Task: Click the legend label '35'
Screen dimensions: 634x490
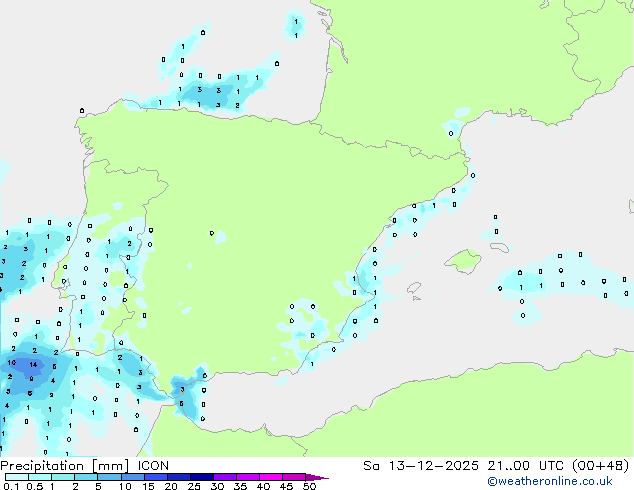Action: click(240, 486)
